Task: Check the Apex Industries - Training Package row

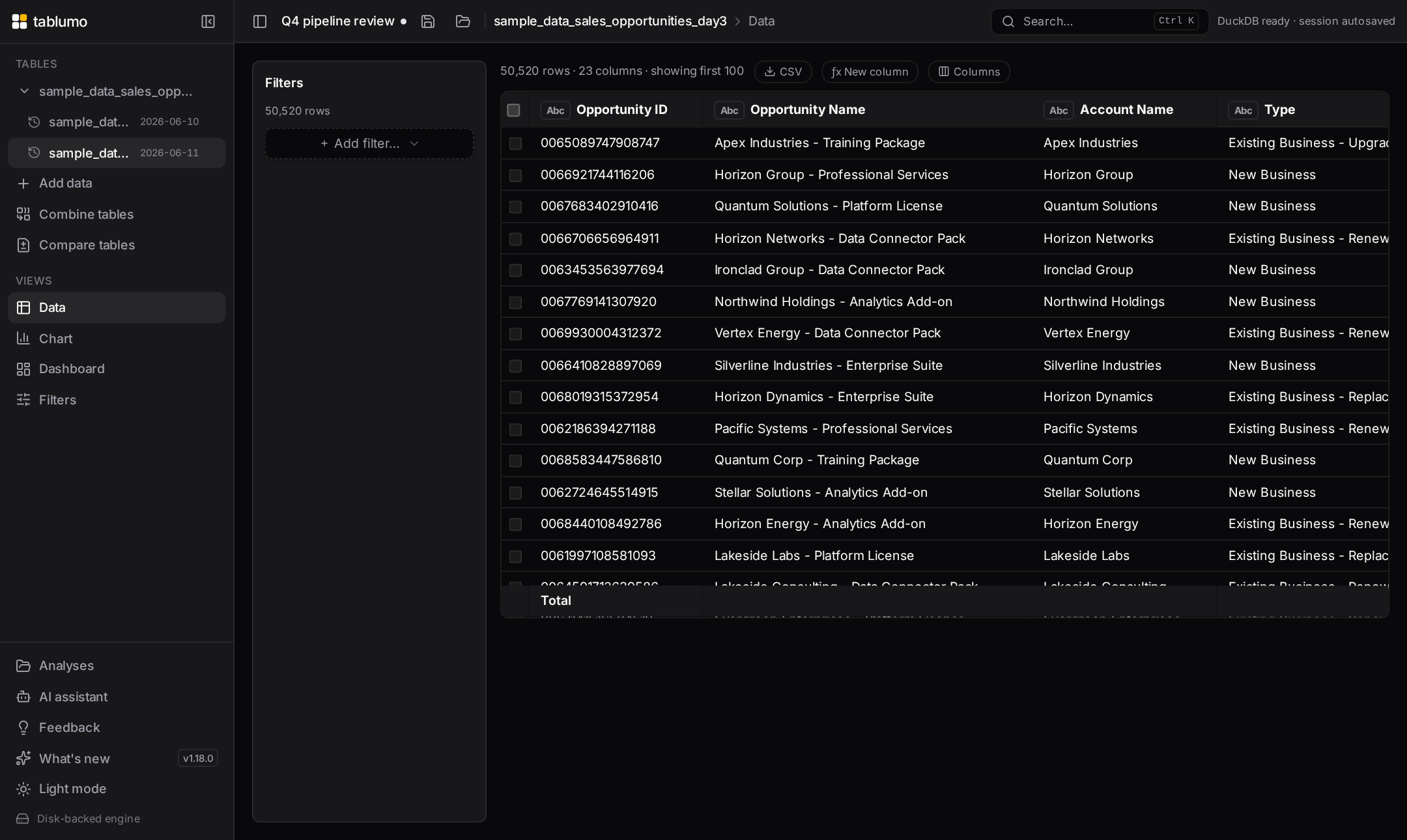Action: click(515, 143)
